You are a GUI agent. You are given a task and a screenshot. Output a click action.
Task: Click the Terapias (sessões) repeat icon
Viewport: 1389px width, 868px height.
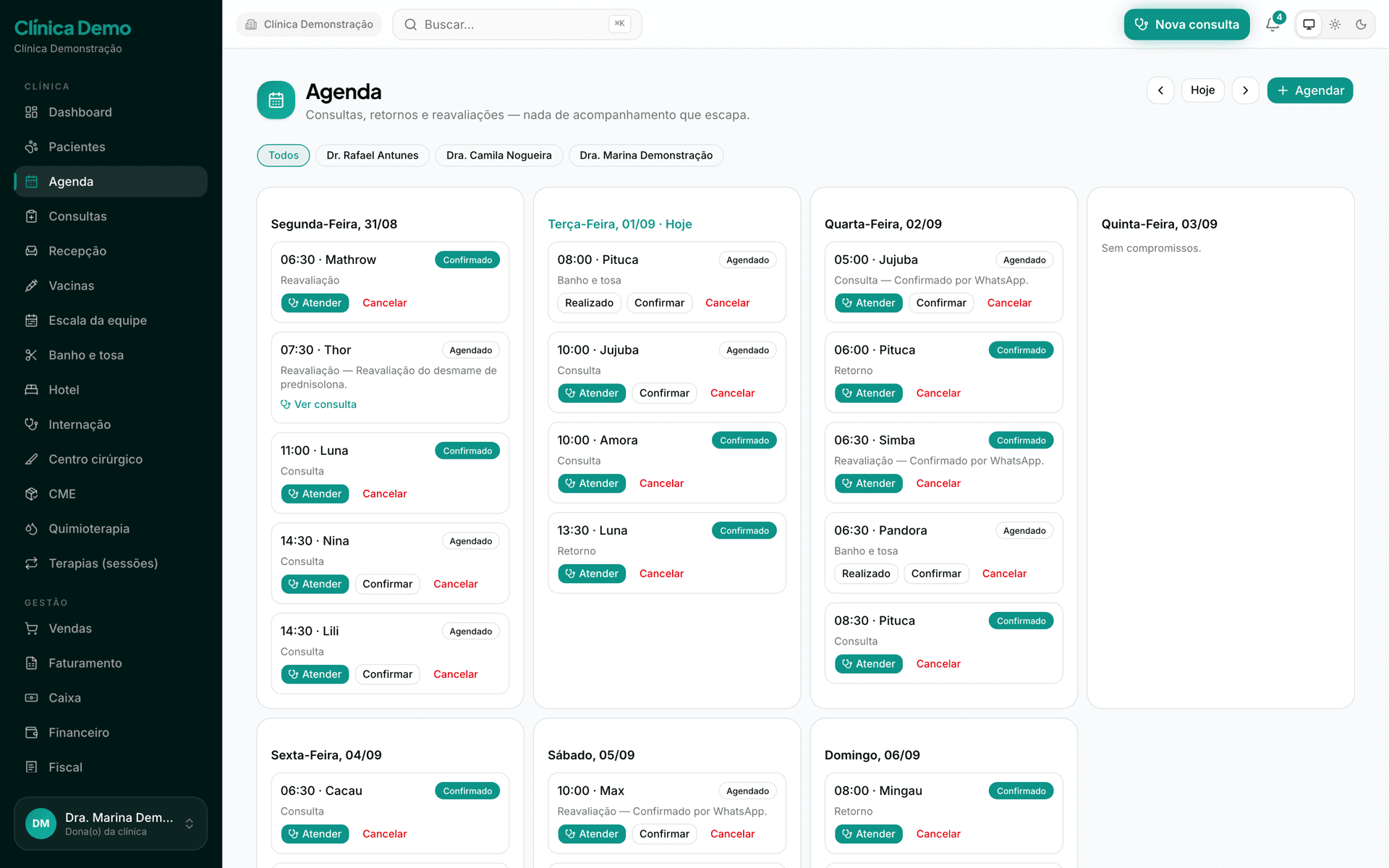coord(31,563)
